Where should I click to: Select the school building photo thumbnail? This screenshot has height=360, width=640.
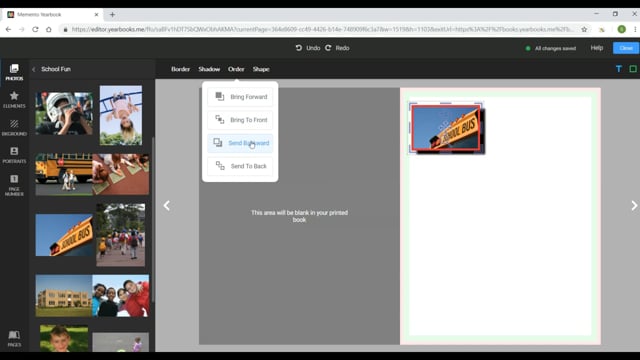click(x=64, y=296)
